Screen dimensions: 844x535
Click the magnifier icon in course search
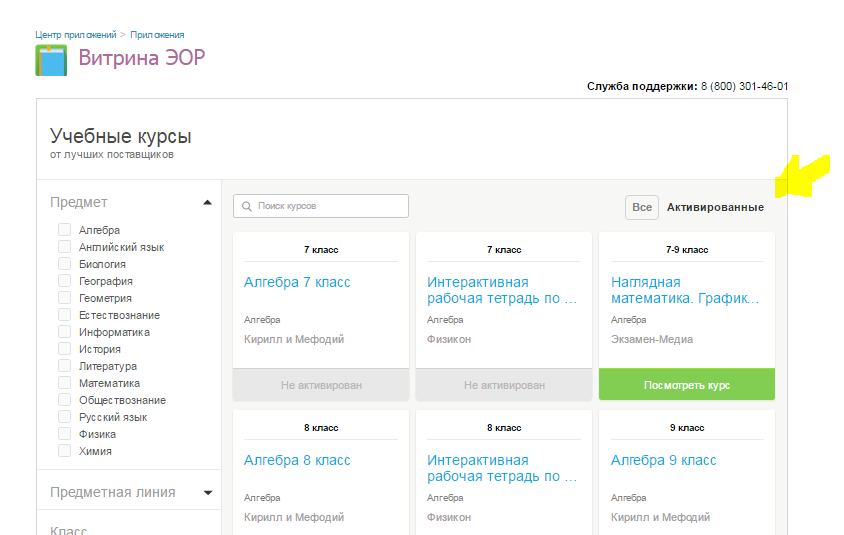[247, 206]
